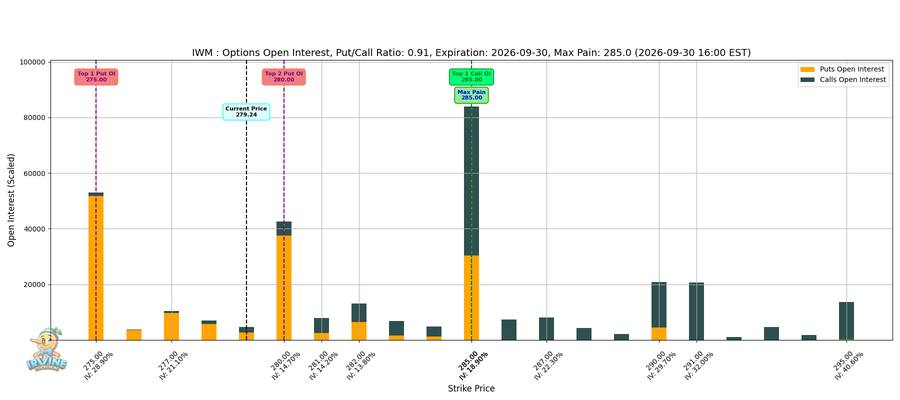900x400 pixels.
Task: Click the call bar at strike 295.00
Action: click(847, 321)
